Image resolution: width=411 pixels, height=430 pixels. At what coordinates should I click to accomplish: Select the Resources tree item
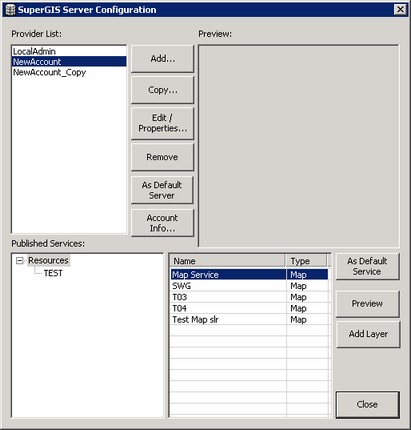point(48,260)
